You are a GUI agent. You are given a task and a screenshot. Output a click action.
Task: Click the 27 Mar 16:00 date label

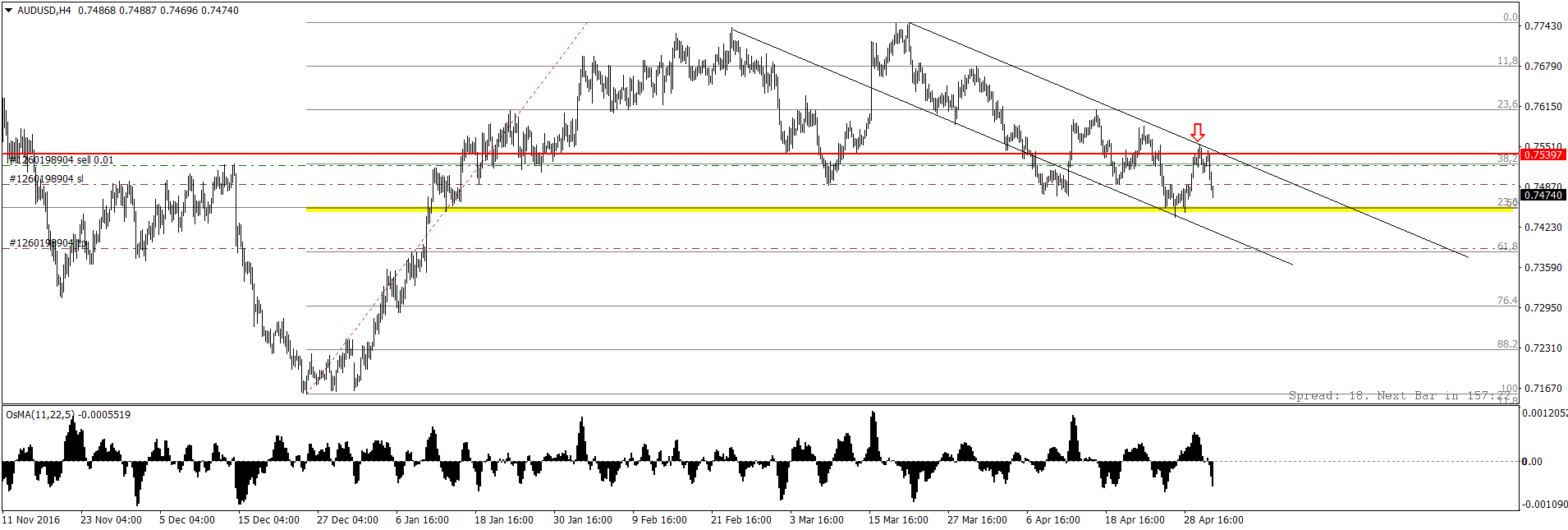977,520
